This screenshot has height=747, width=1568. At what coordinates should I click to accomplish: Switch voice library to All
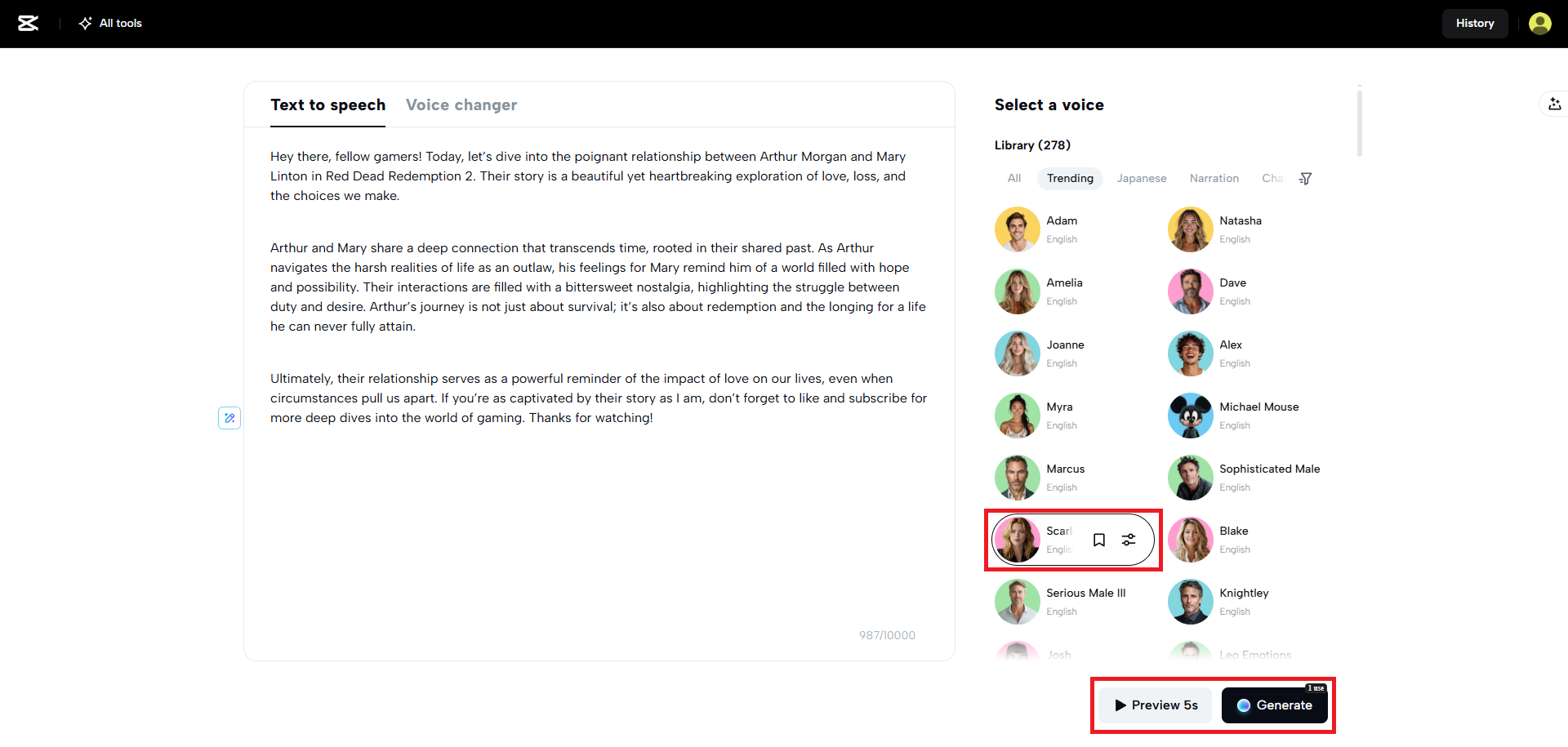click(1013, 178)
